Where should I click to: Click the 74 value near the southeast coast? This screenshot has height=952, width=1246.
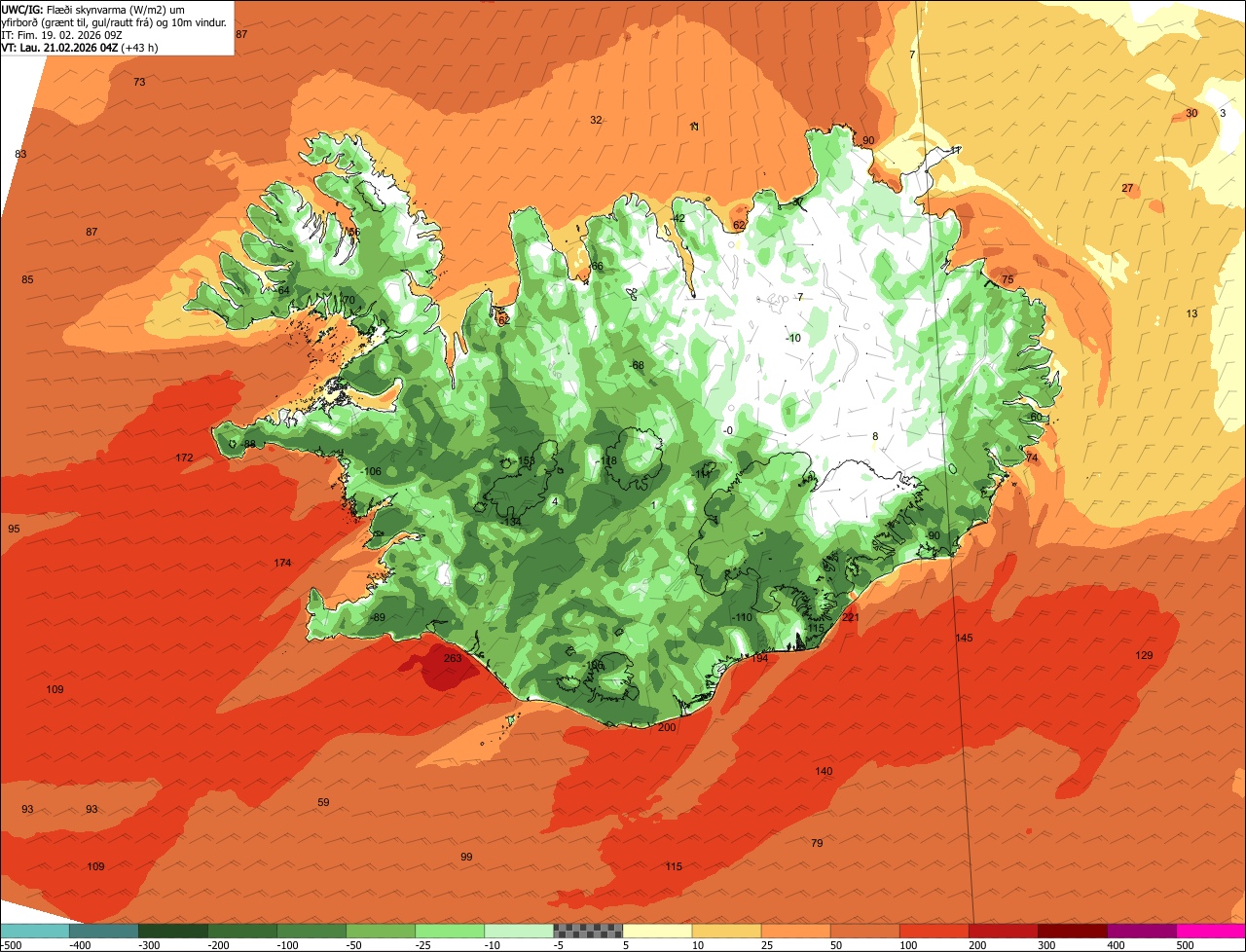tap(1032, 458)
